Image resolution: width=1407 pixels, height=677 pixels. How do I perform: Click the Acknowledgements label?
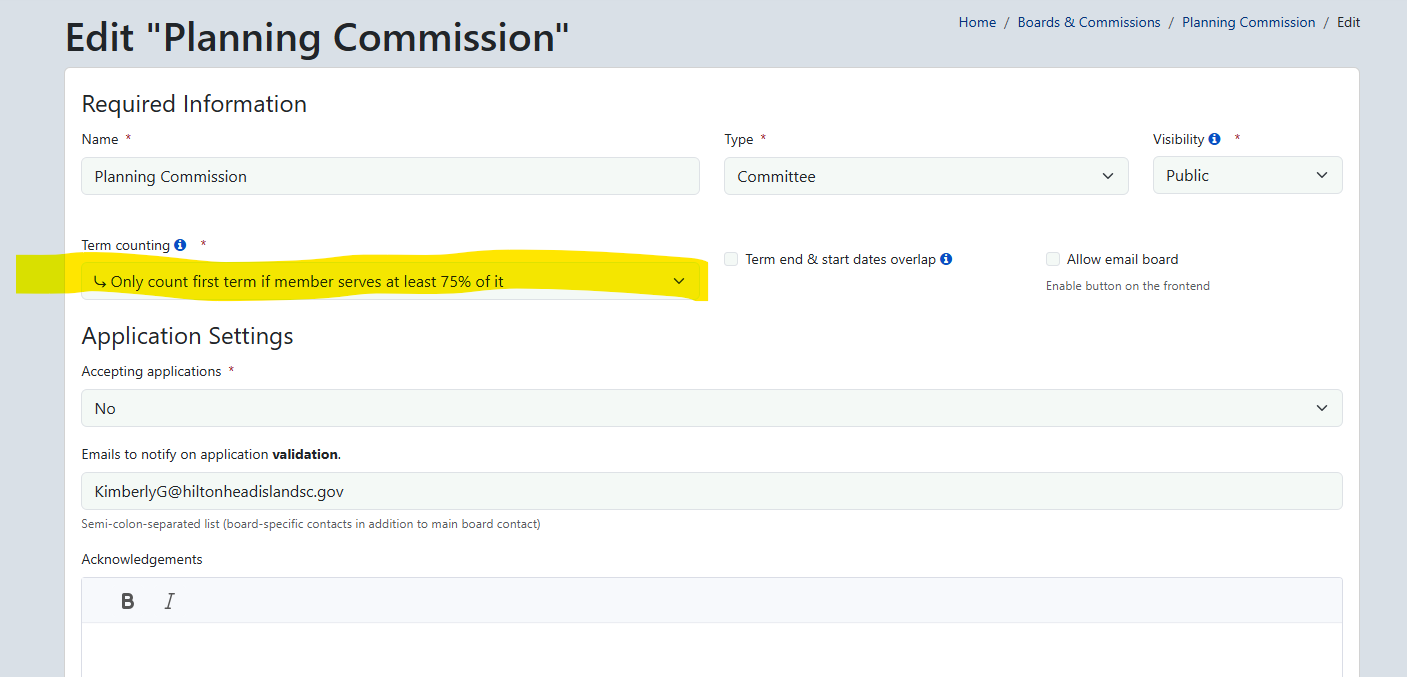[x=142, y=559]
